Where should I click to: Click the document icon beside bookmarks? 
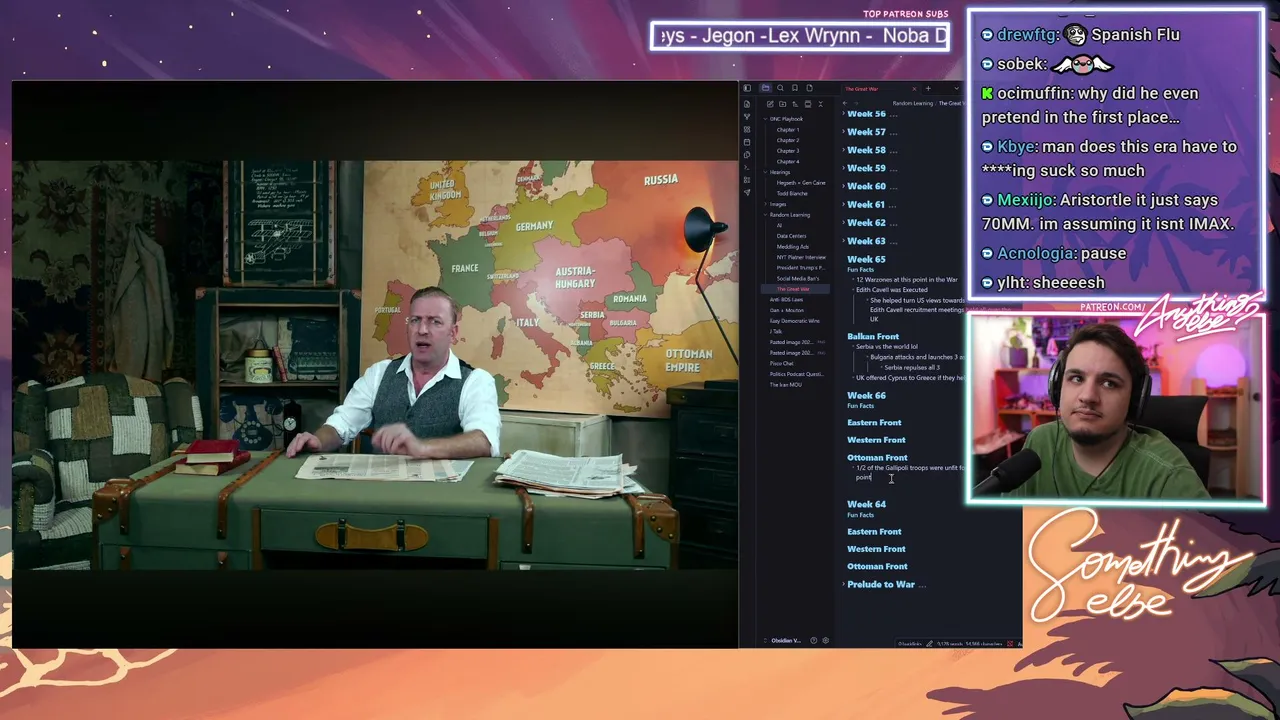coord(809,88)
